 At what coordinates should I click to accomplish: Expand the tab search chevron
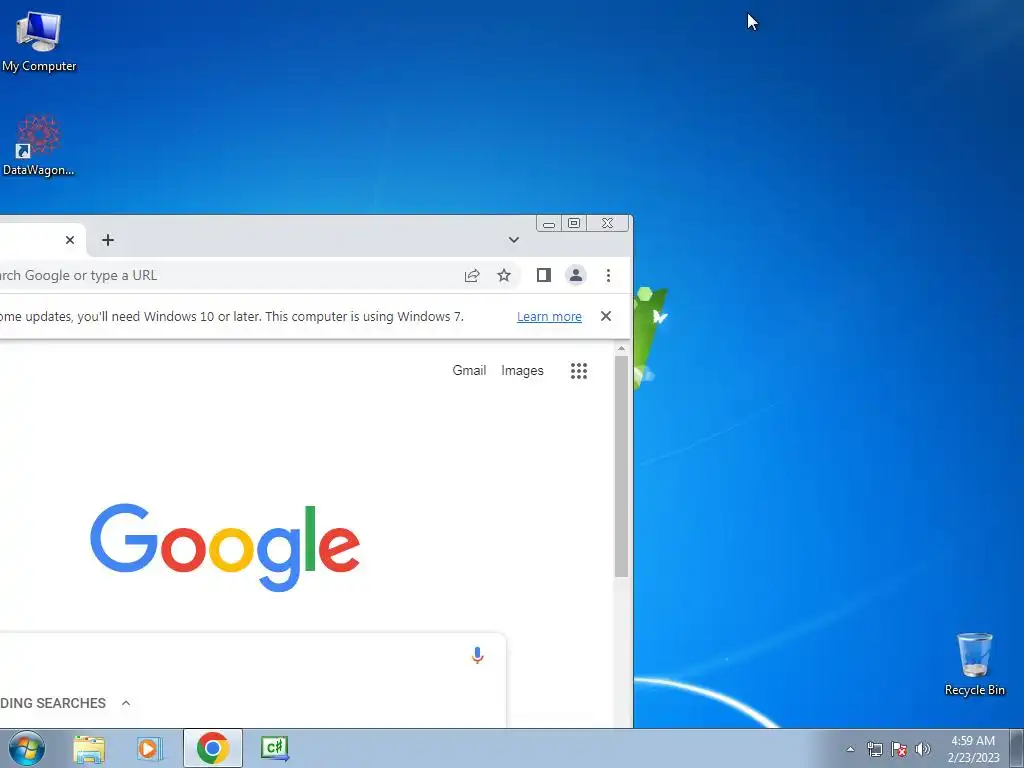coord(514,240)
